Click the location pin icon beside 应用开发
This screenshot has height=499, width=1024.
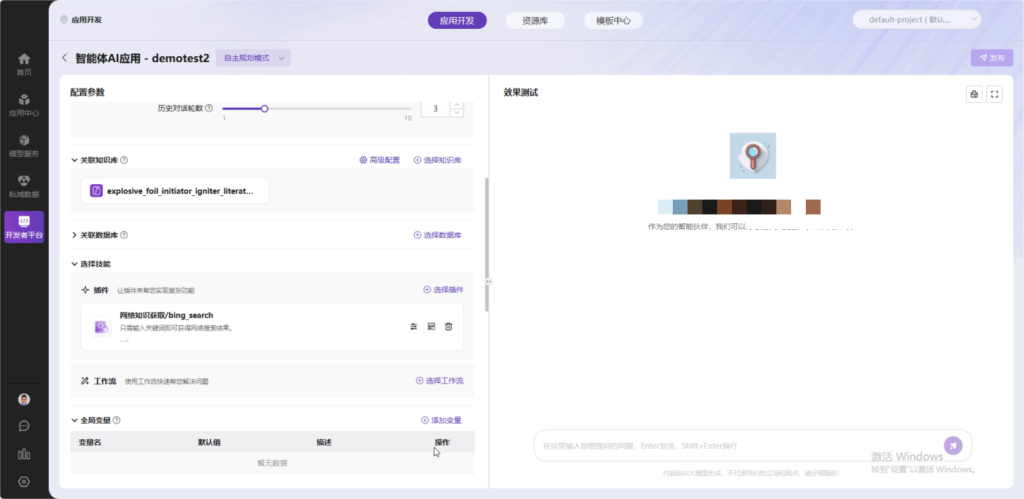pyautogui.click(x=63, y=20)
